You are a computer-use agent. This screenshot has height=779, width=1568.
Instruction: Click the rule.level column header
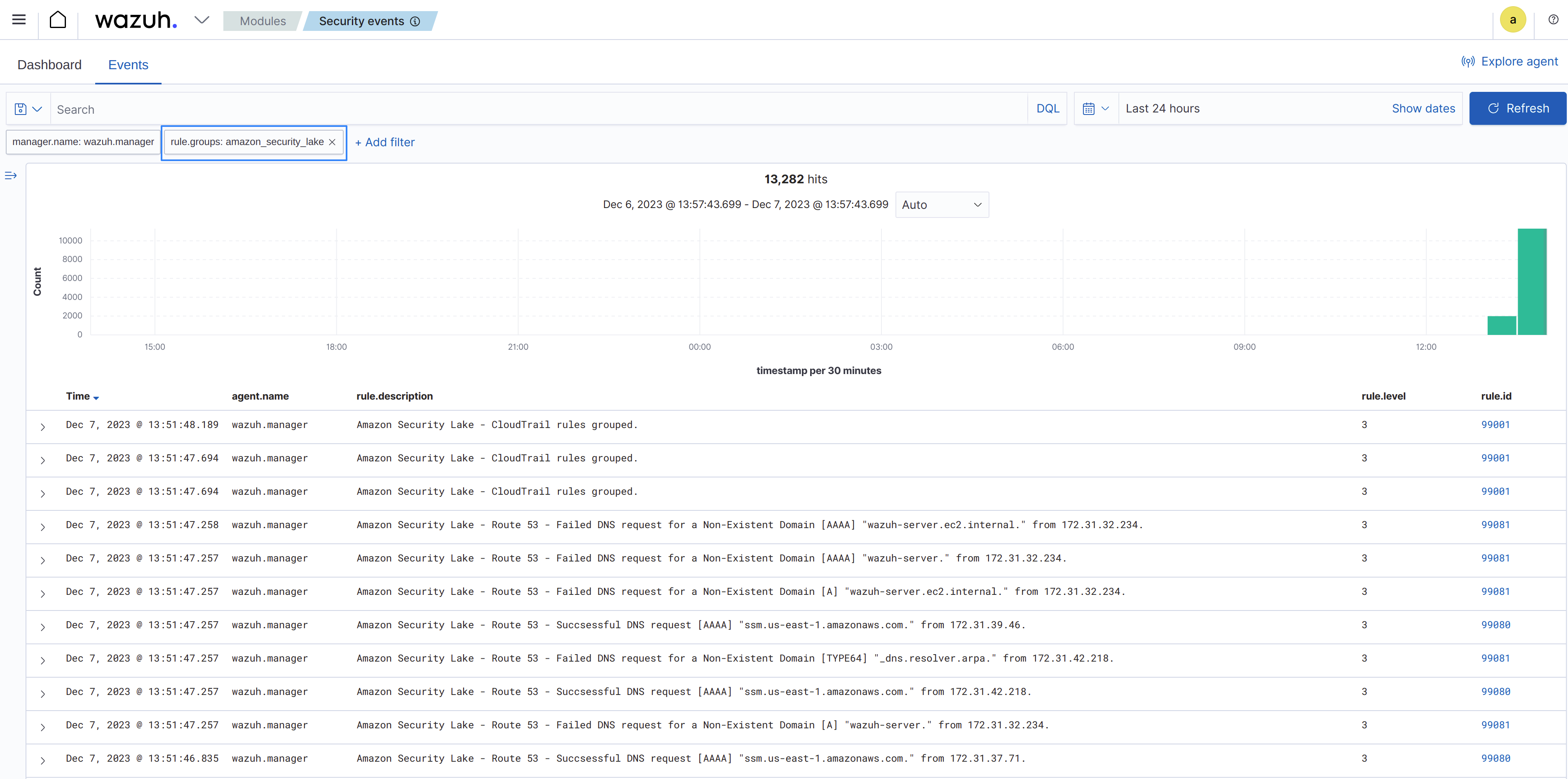(1383, 396)
